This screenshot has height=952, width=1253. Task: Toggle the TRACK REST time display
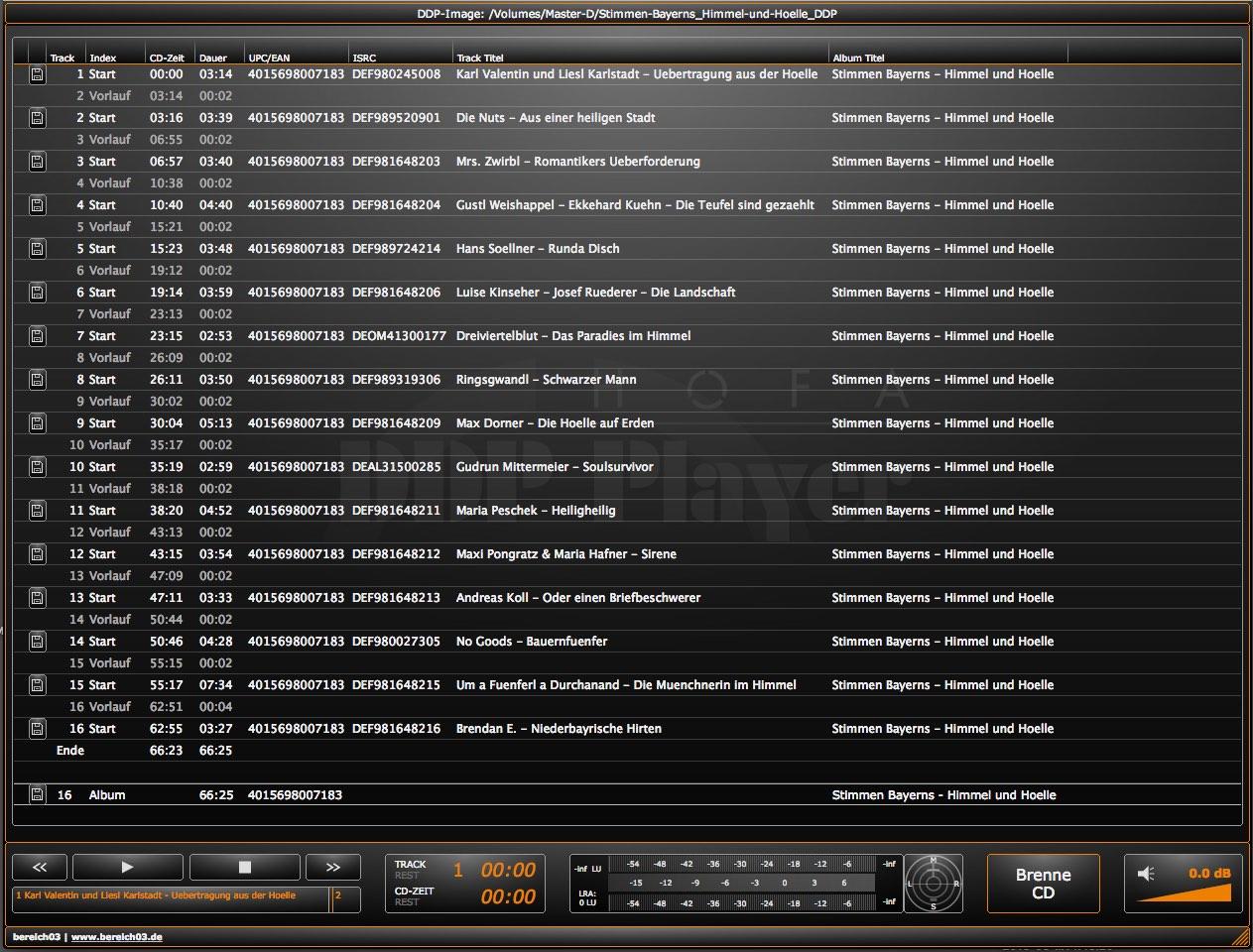pos(410,870)
